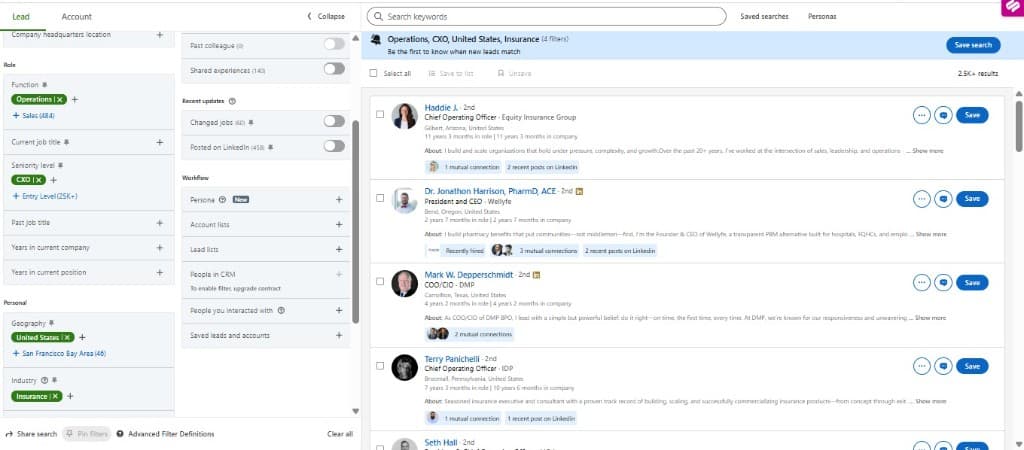Check the box for Haddie J.
The width and height of the screenshot is (1024, 450).
click(380, 114)
